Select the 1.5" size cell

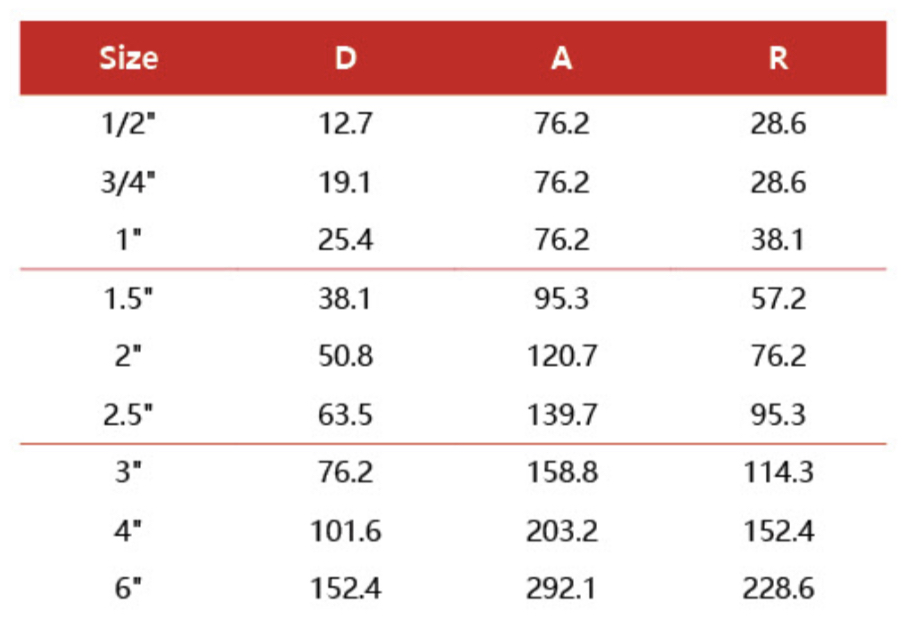click(129, 298)
